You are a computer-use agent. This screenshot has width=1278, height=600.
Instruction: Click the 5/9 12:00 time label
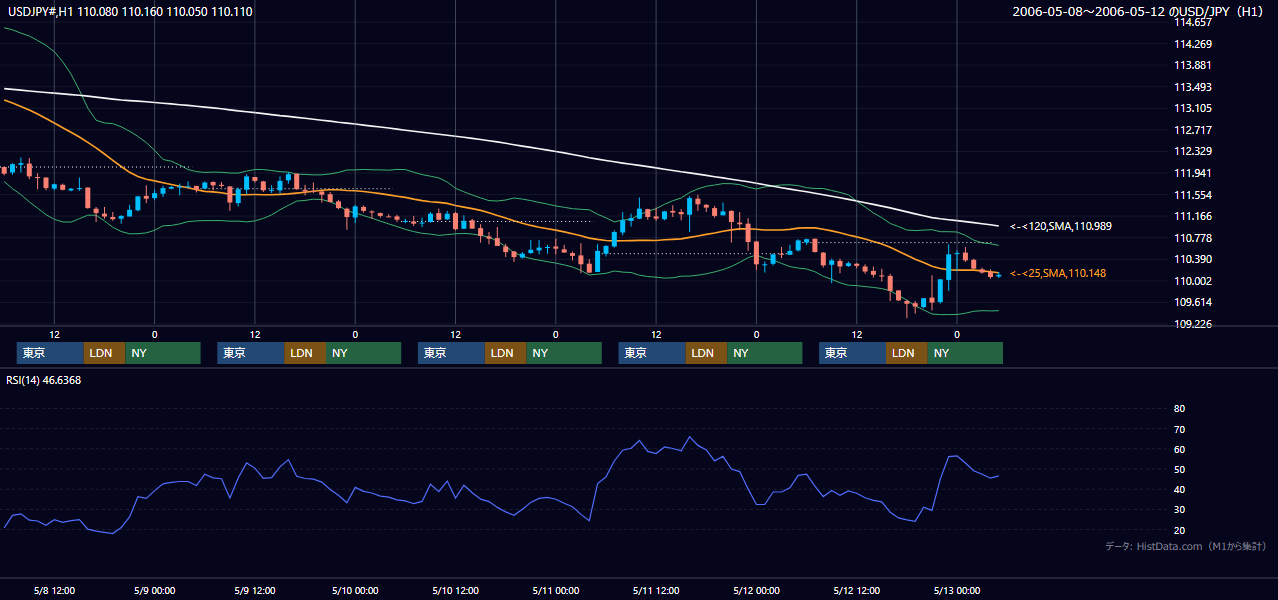pos(254,590)
